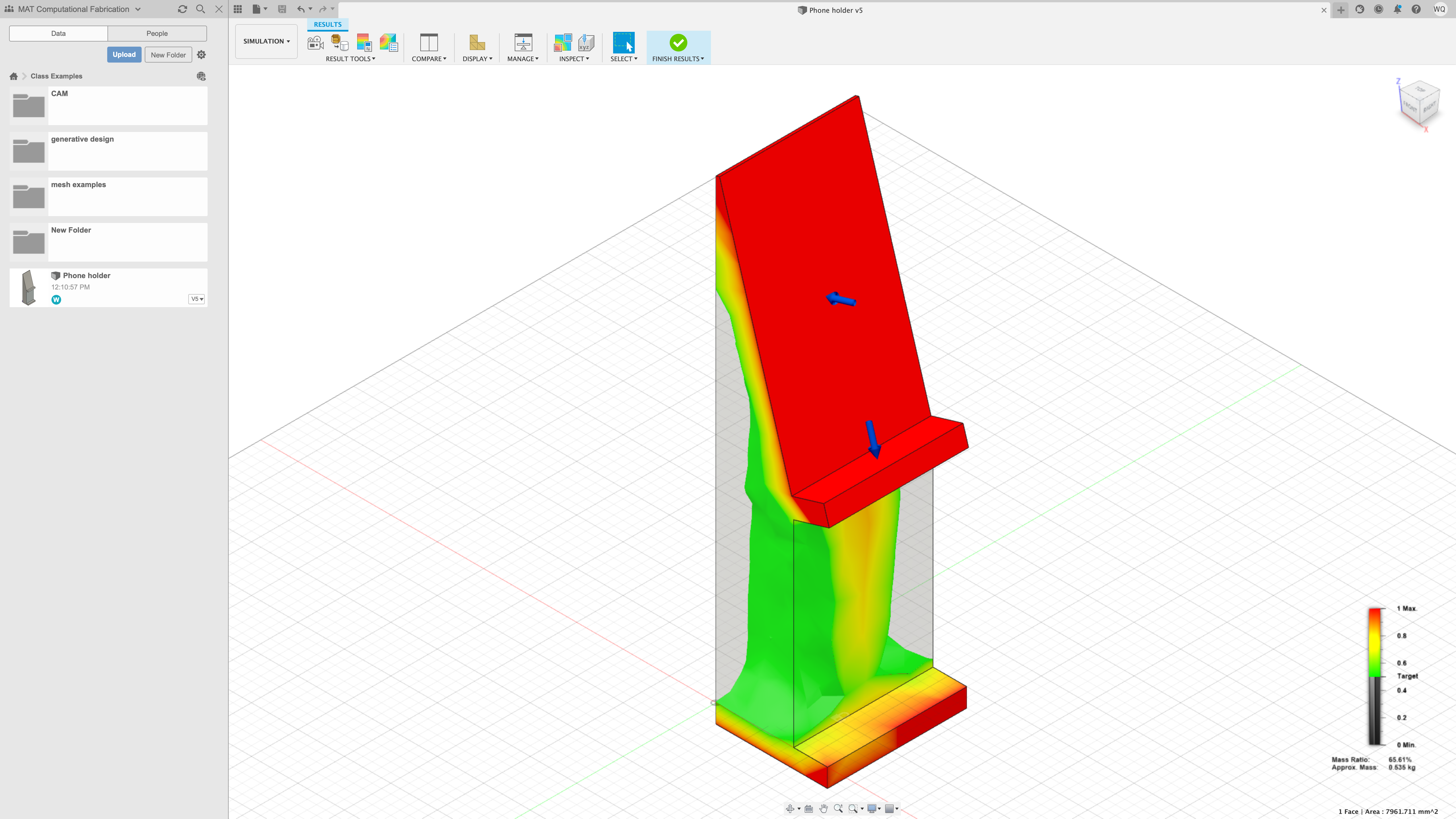Screen dimensions: 1456x819
Task: Activate the Select window tool icon
Action: (623, 43)
